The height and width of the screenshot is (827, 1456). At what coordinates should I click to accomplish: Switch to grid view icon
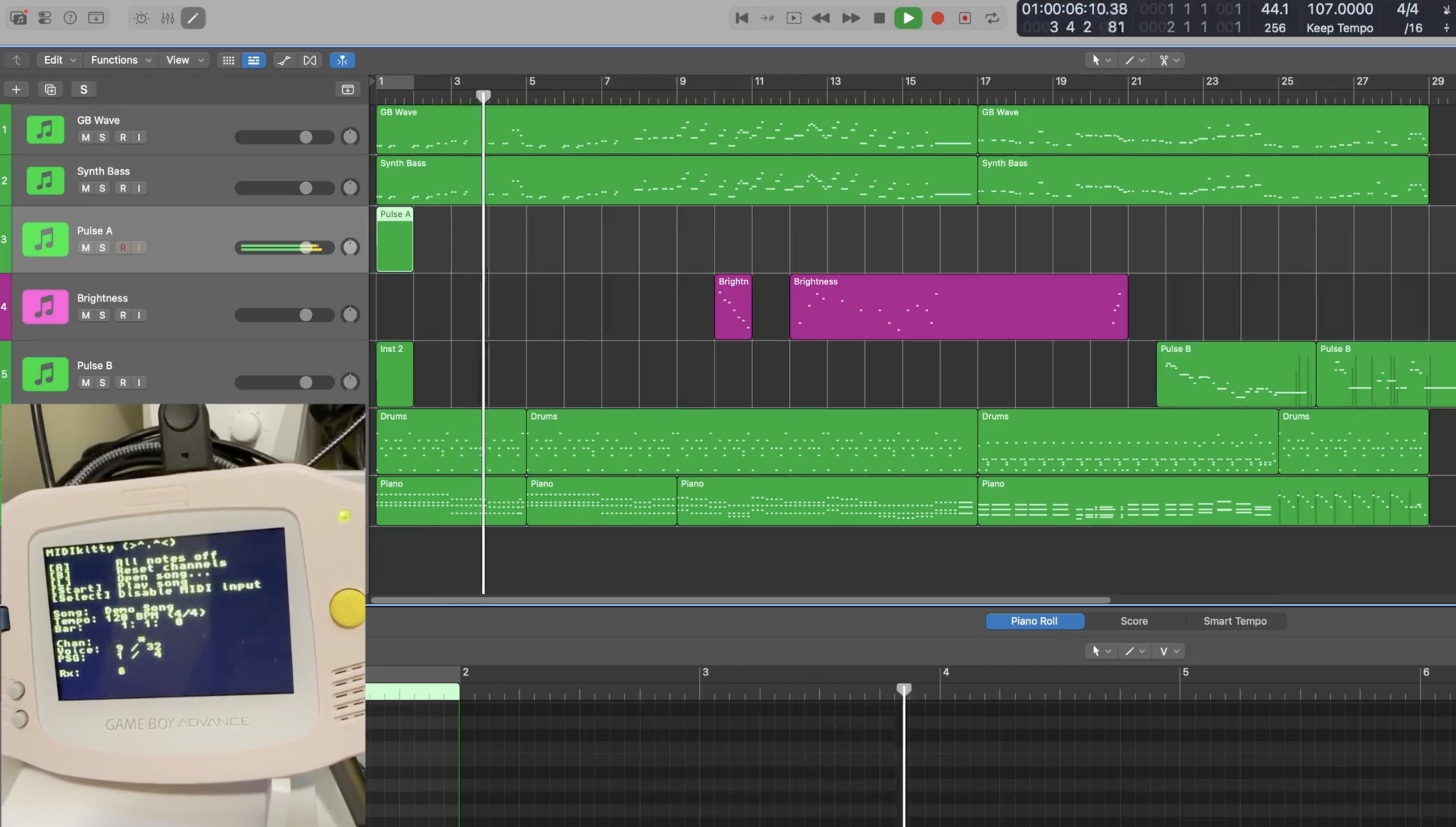tap(228, 60)
